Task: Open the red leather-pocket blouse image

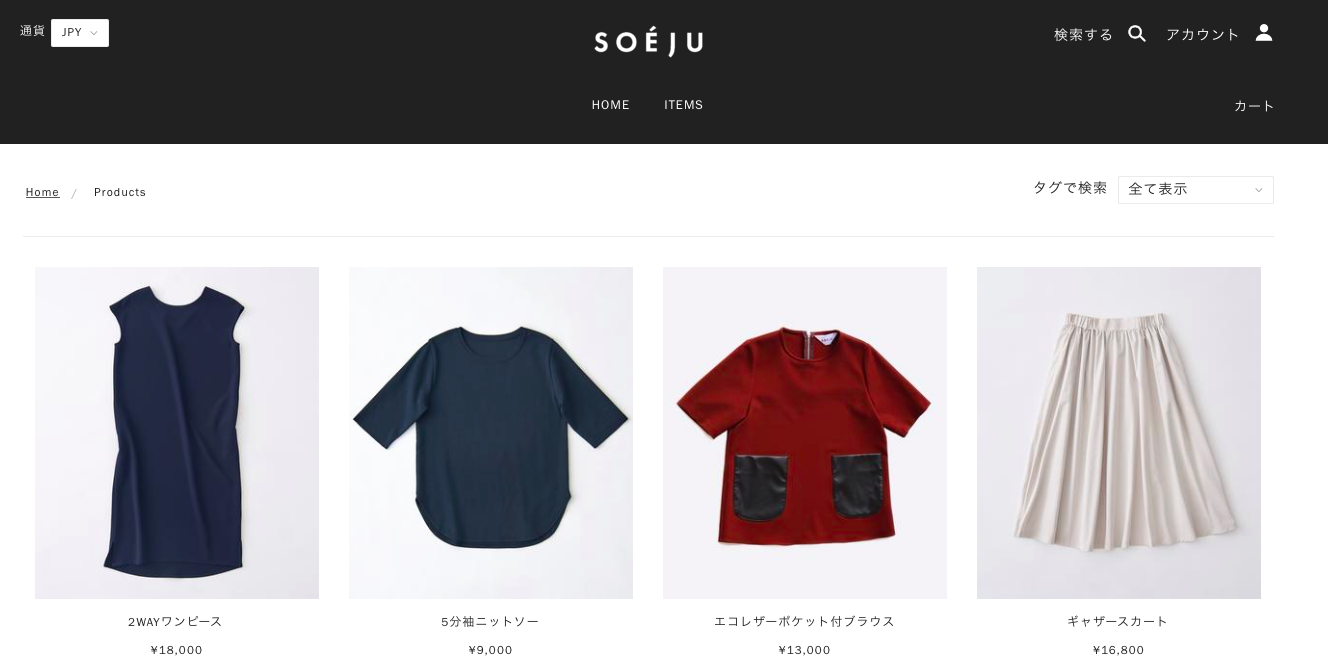Action: [x=805, y=433]
